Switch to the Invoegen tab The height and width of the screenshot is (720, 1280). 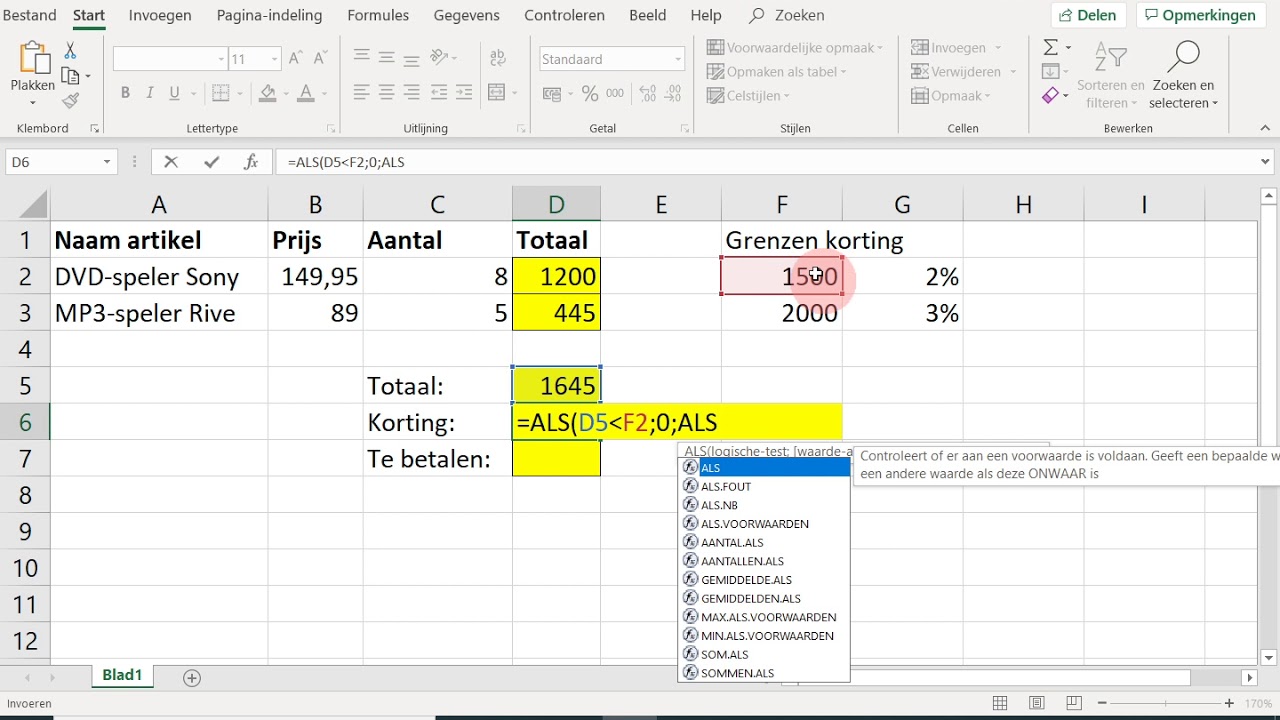[160, 15]
